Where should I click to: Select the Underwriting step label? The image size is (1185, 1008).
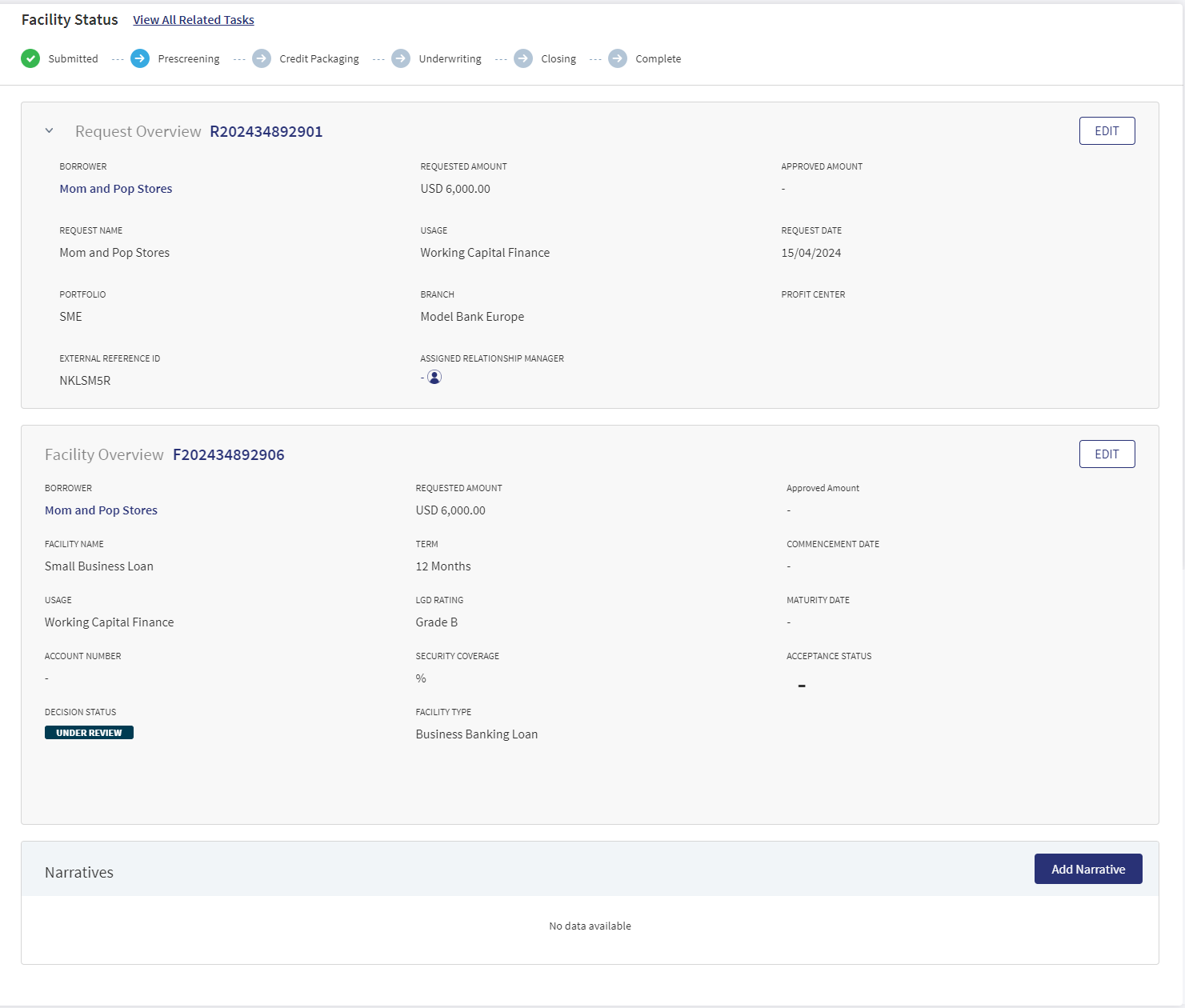coord(450,59)
